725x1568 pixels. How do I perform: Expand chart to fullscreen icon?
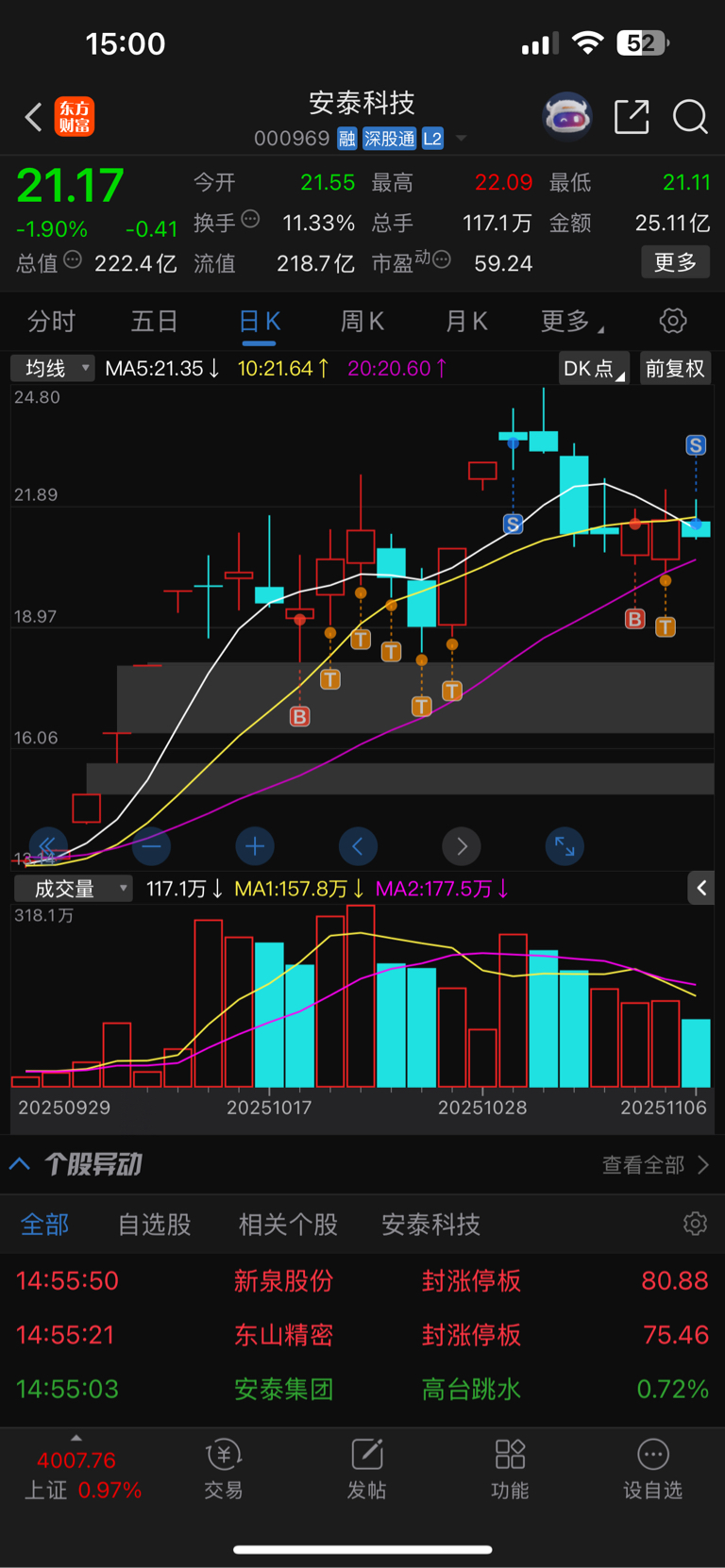coord(565,846)
